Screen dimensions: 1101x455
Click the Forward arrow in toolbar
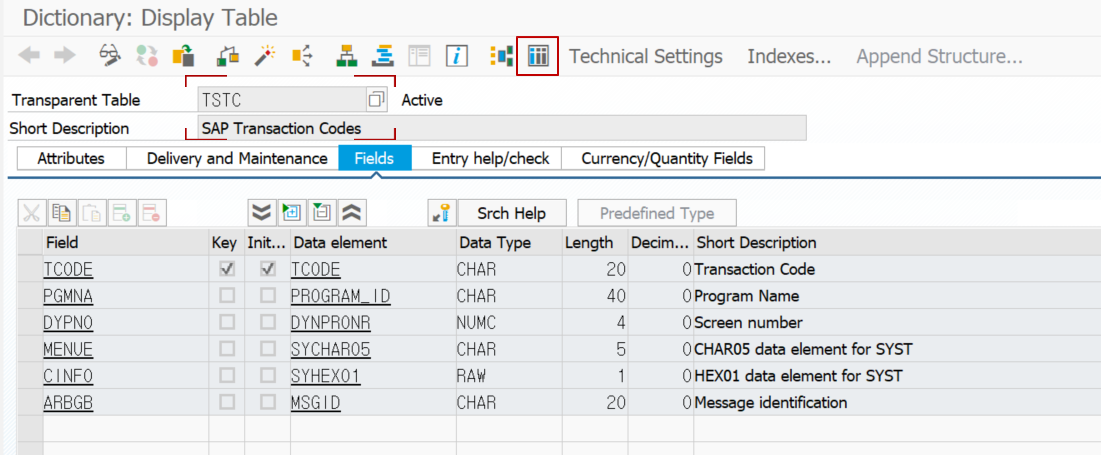coord(65,55)
